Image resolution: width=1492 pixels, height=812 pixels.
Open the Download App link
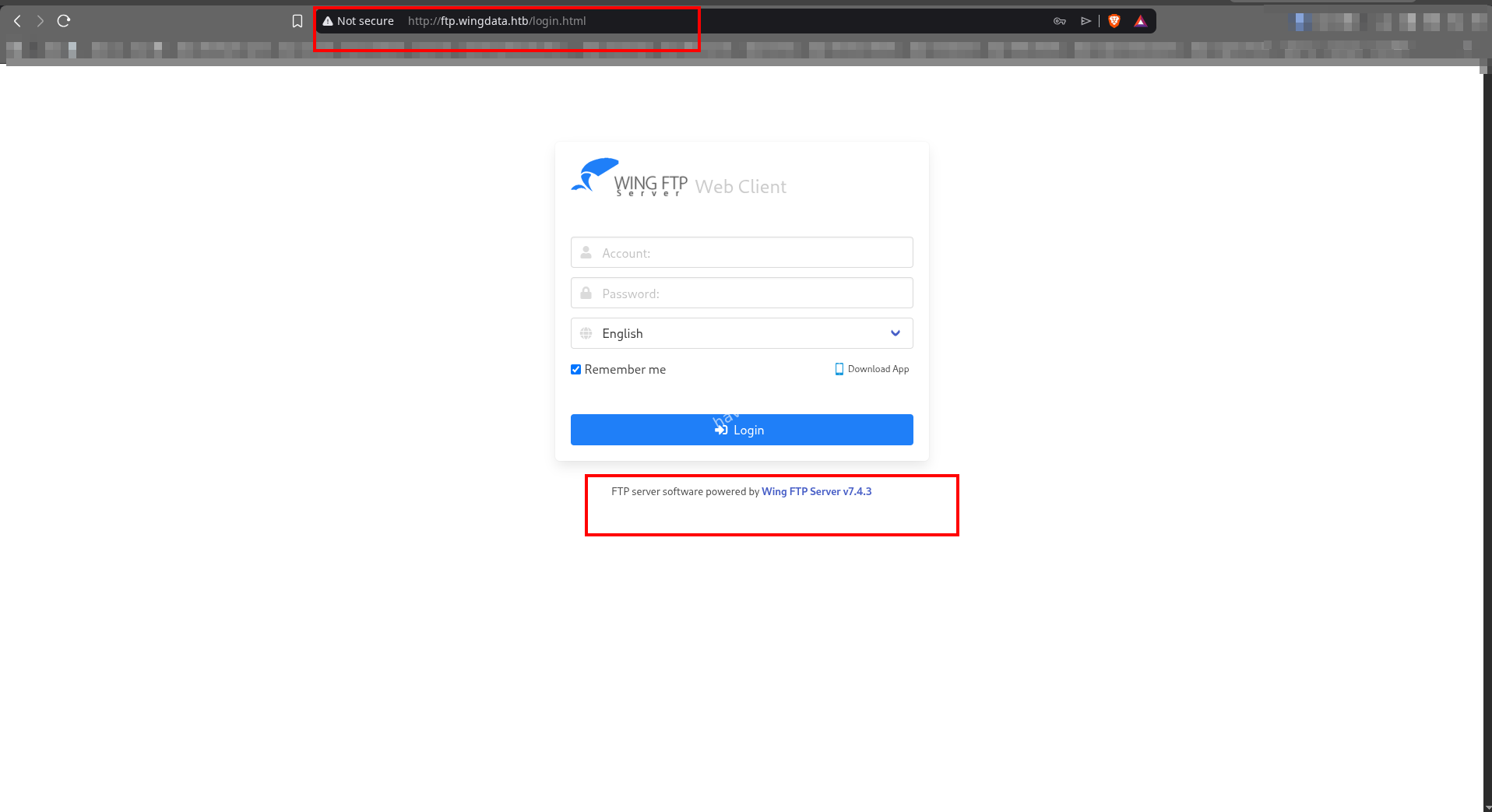tap(872, 369)
